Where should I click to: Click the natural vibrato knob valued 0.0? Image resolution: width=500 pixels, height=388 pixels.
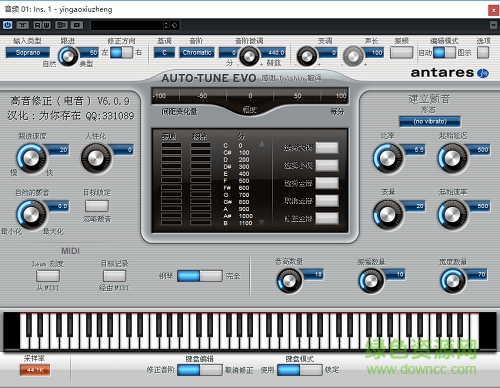31,215
